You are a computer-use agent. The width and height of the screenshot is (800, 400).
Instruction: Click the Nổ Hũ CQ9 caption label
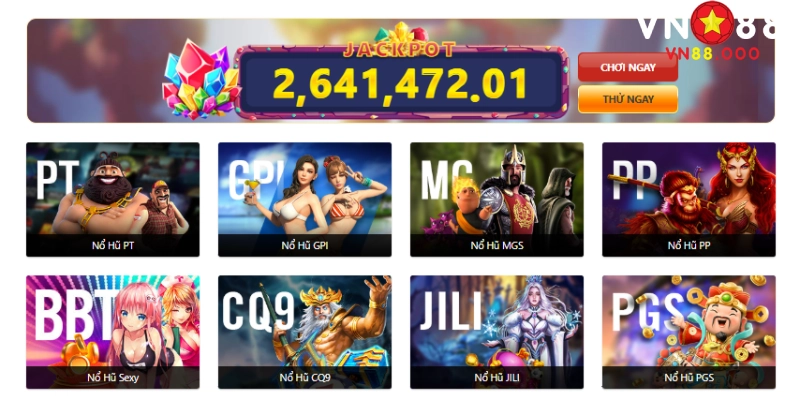tap(305, 378)
